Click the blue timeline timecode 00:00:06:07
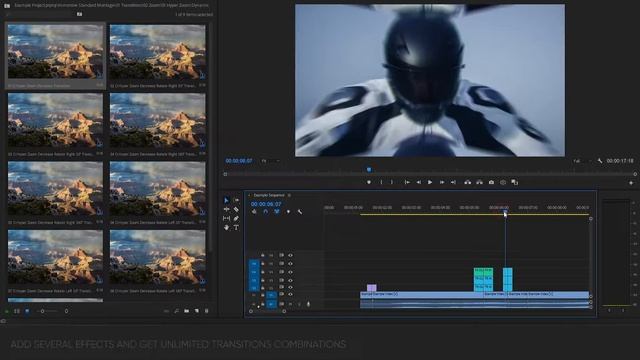This screenshot has height=360, width=640. 266,204
